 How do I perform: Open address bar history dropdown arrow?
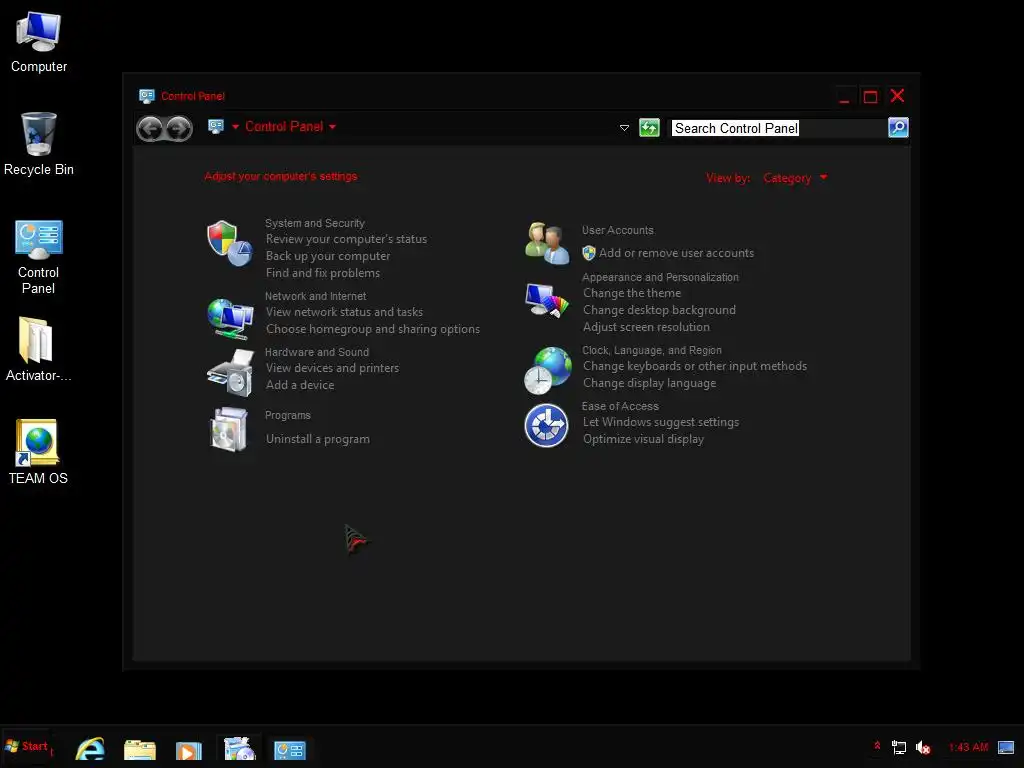[x=624, y=128]
